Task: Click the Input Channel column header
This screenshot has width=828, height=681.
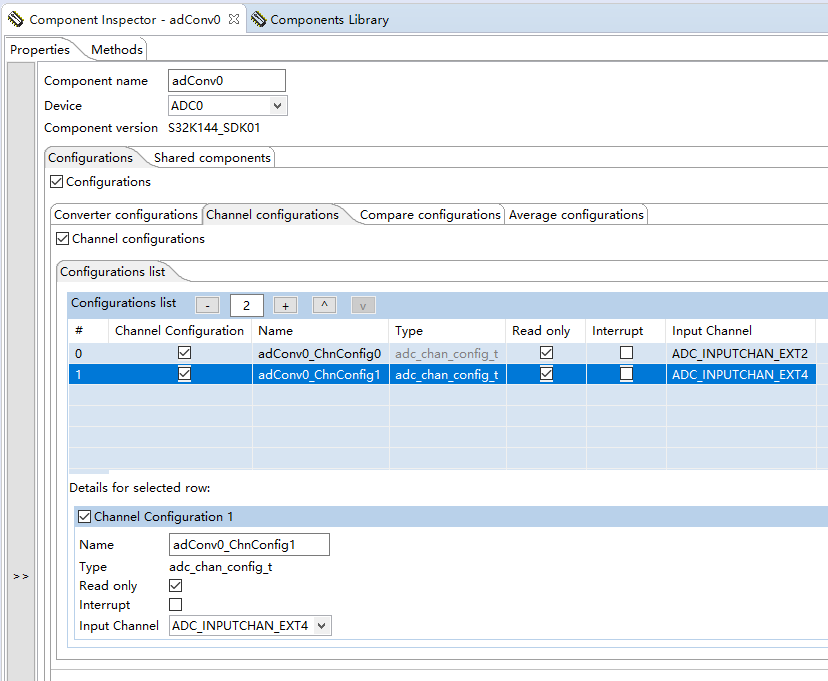Action: point(740,331)
